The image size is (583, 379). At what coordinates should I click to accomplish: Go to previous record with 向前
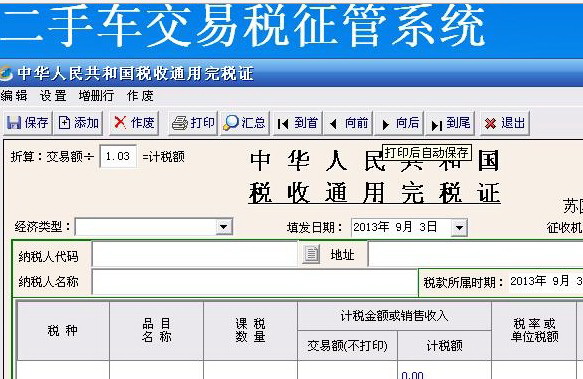click(348, 123)
